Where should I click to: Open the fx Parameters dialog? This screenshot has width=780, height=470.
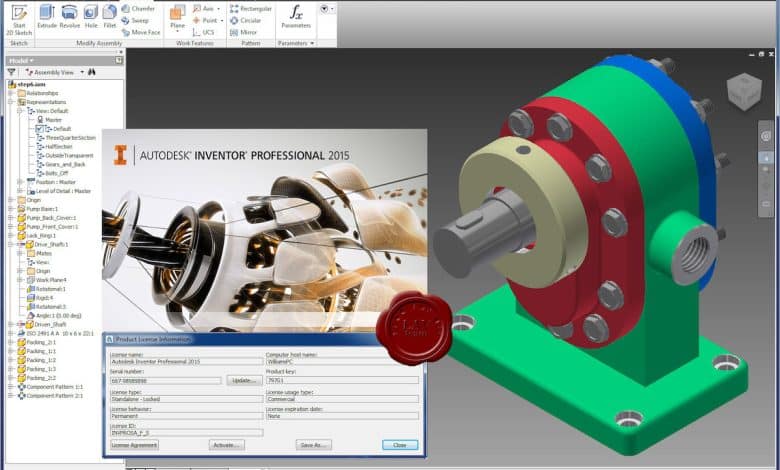296,16
